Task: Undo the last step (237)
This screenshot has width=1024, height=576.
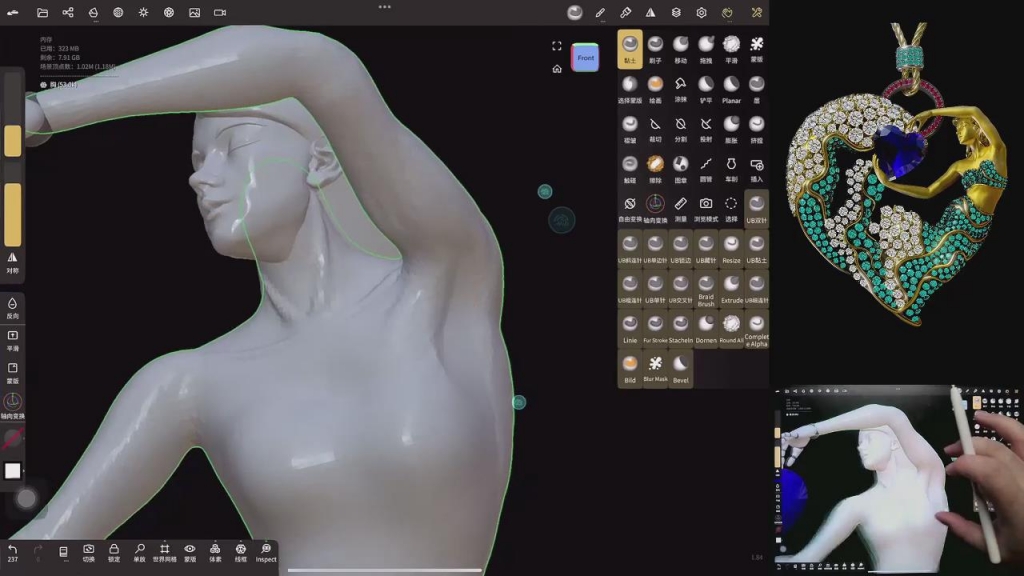Action: pyautogui.click(x=12, y=552)
